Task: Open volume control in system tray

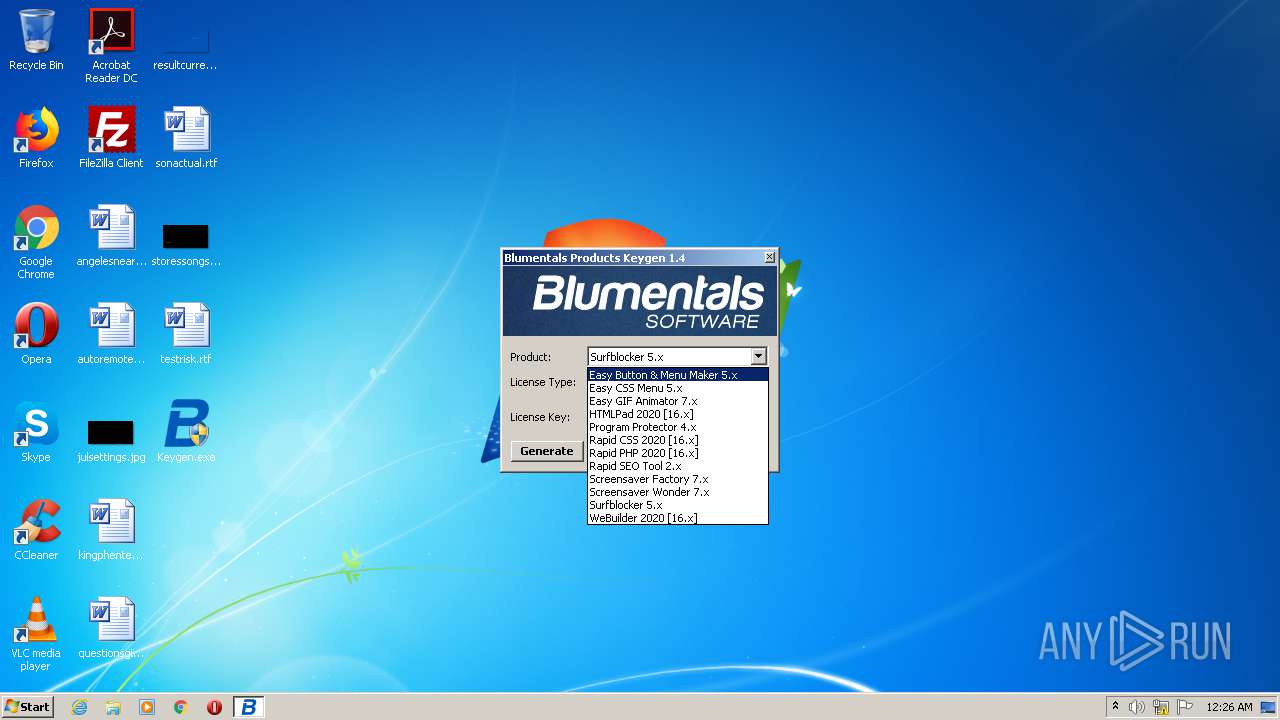Action: pyautogui.click(x=1137, y=707)
